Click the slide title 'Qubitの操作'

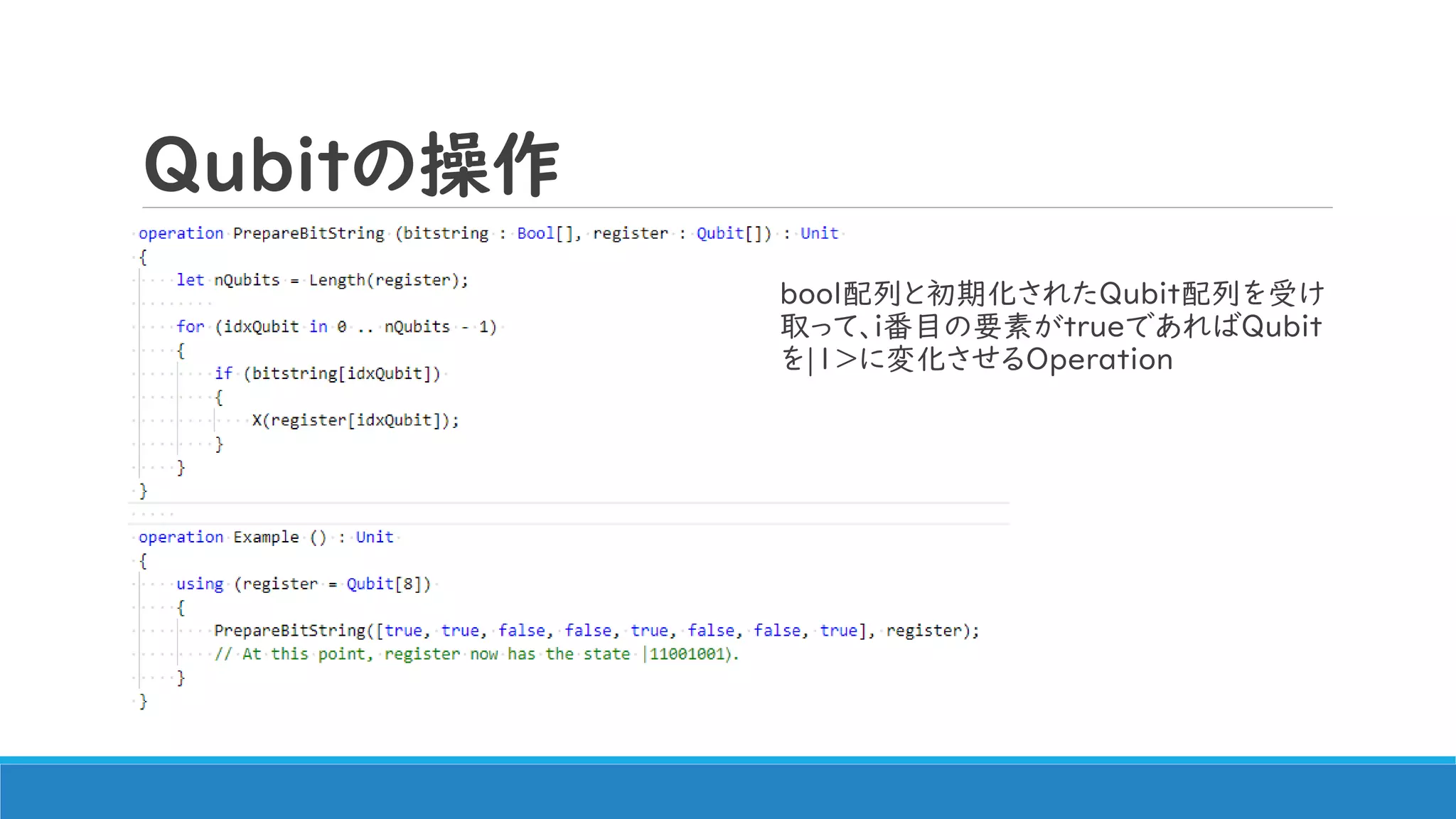(x=352, y=165)
